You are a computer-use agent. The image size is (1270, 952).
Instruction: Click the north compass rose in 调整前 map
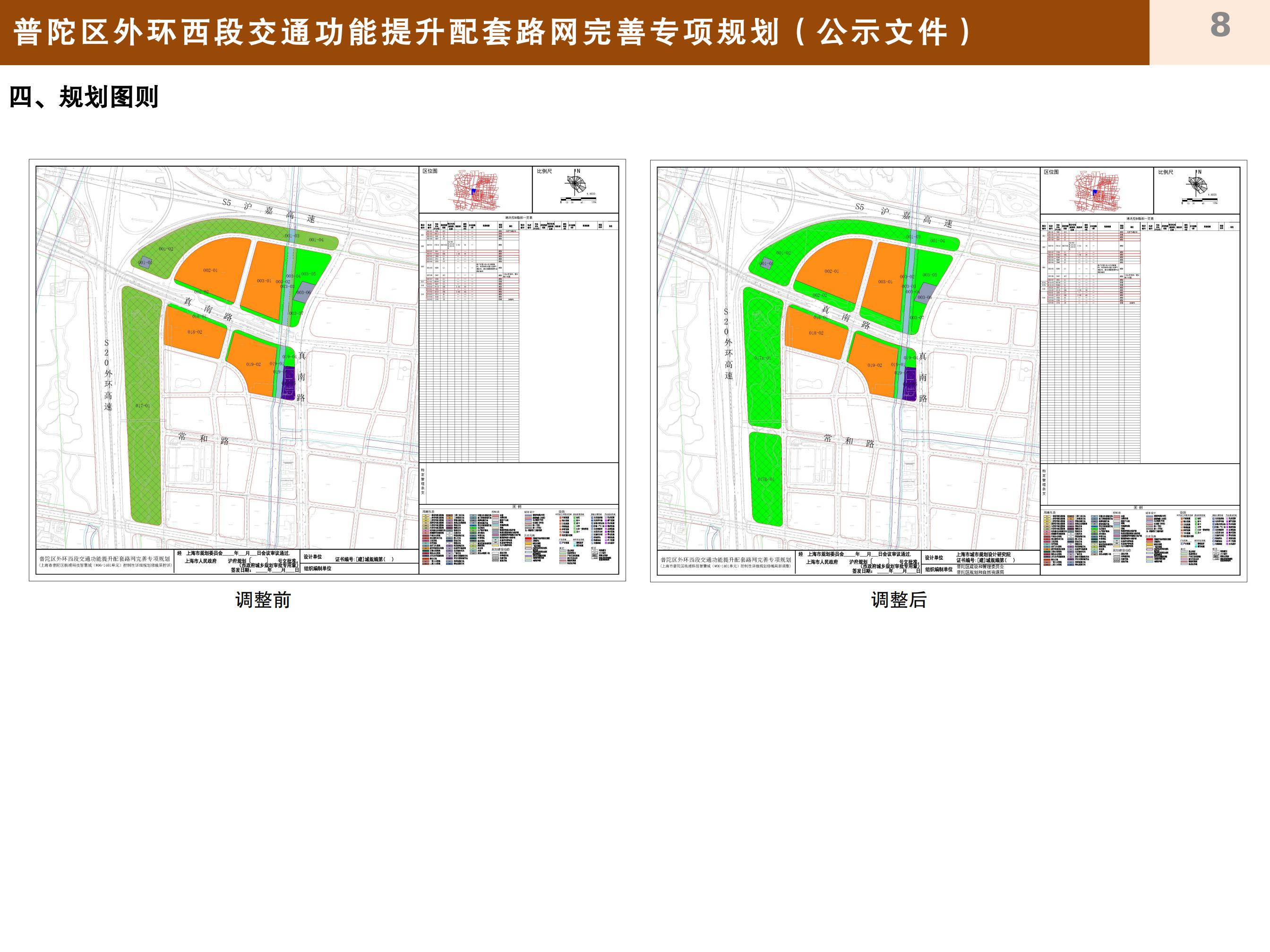[x=575, y=184]
